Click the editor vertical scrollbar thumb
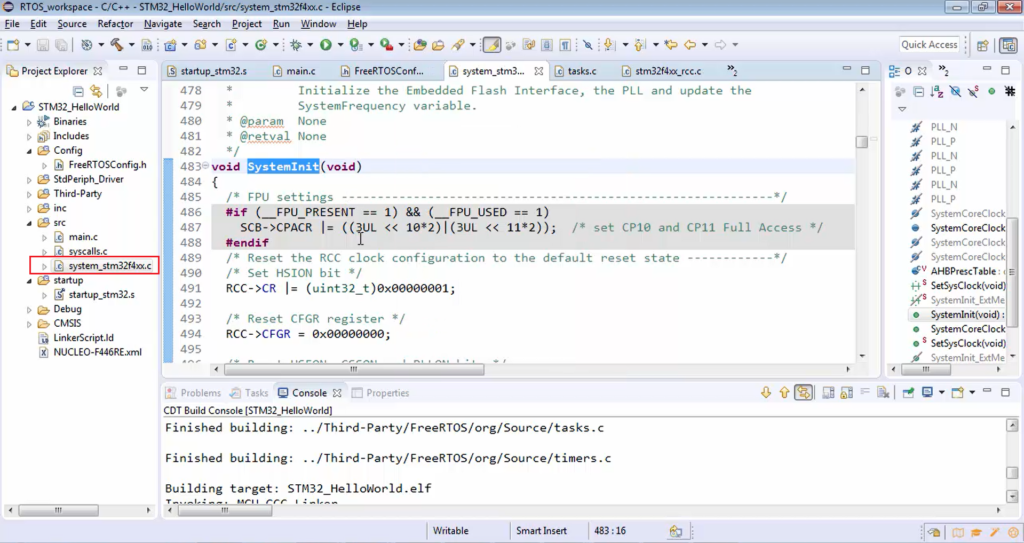The image size is (1024, 543). (862, 142)
